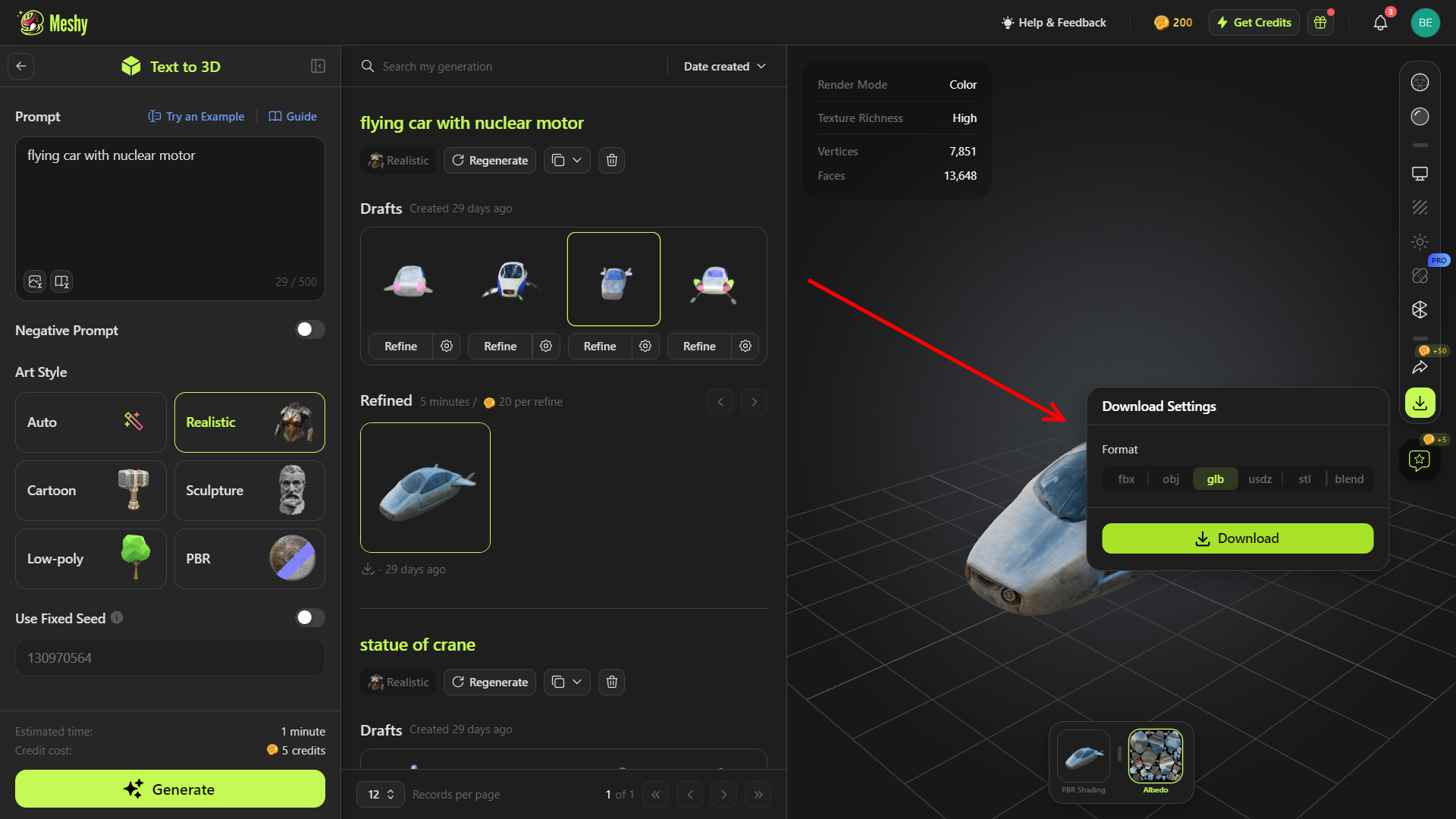
Task: Open the Date created sort dropdown
Action: point(724,67)
